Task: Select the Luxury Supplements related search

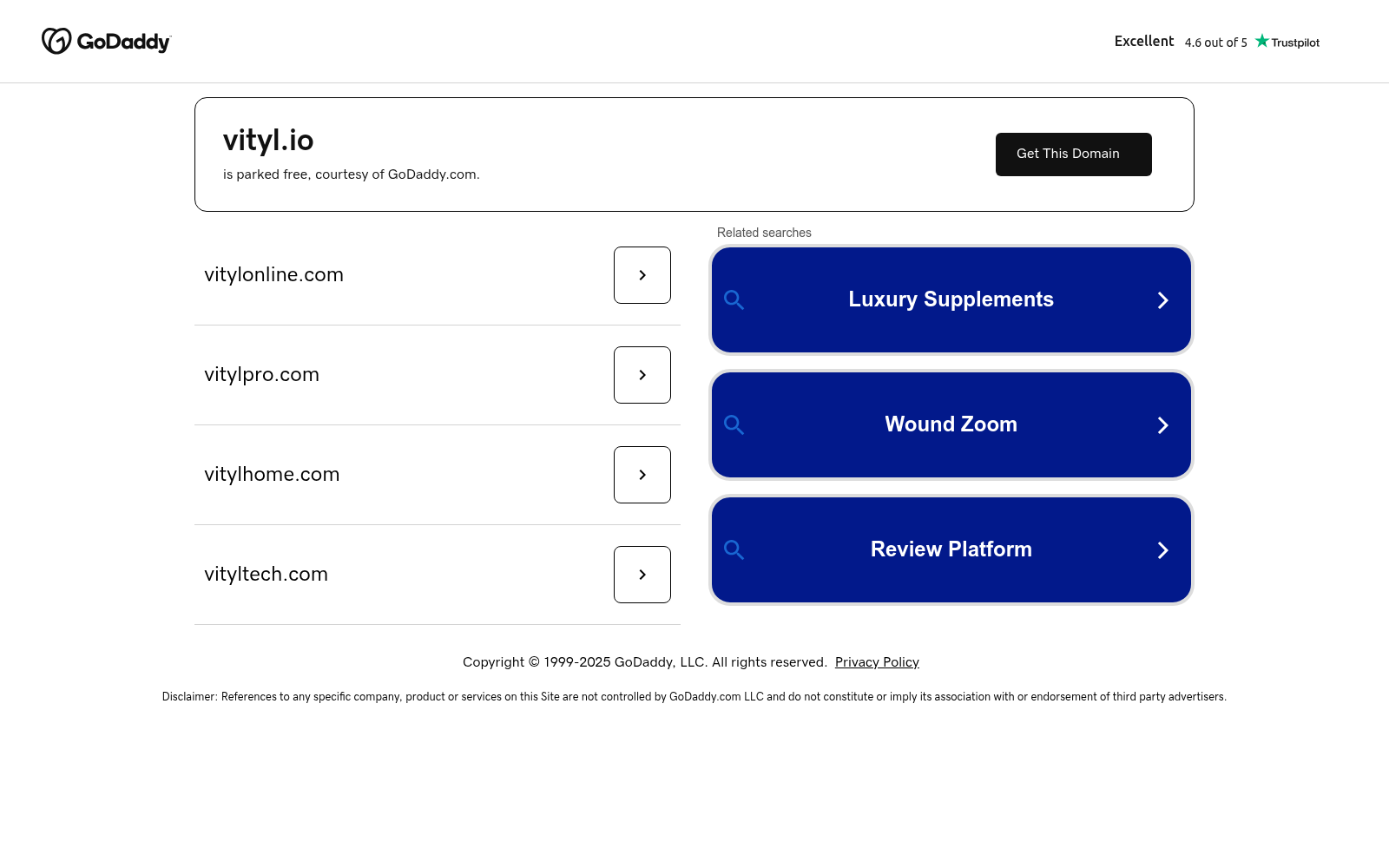Action: 951,299
